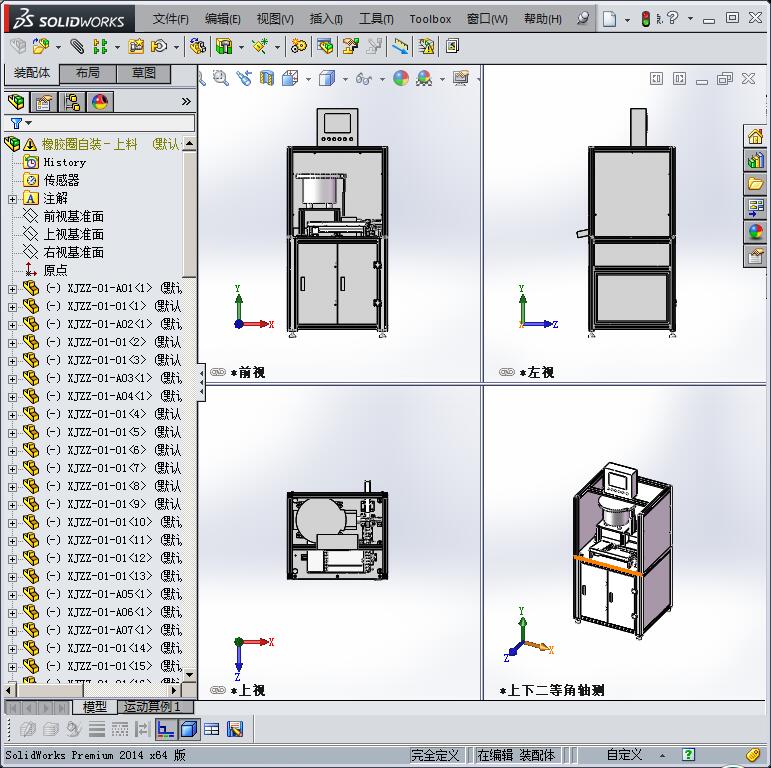Open Assembly Features dropdown arrow
Viewport: 771px width, 768px height.
[241, 47]
